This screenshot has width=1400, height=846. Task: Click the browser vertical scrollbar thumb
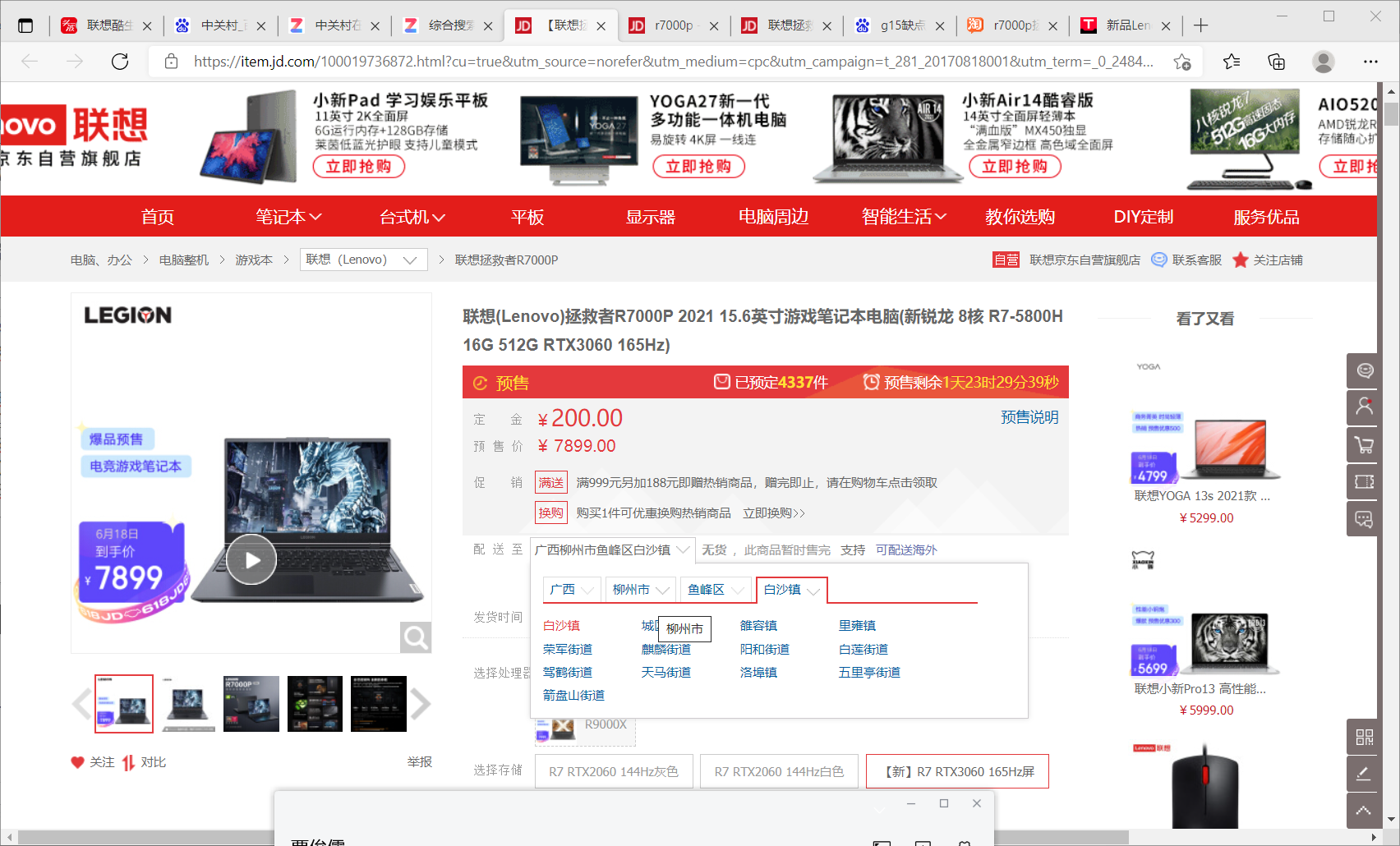1391,113
